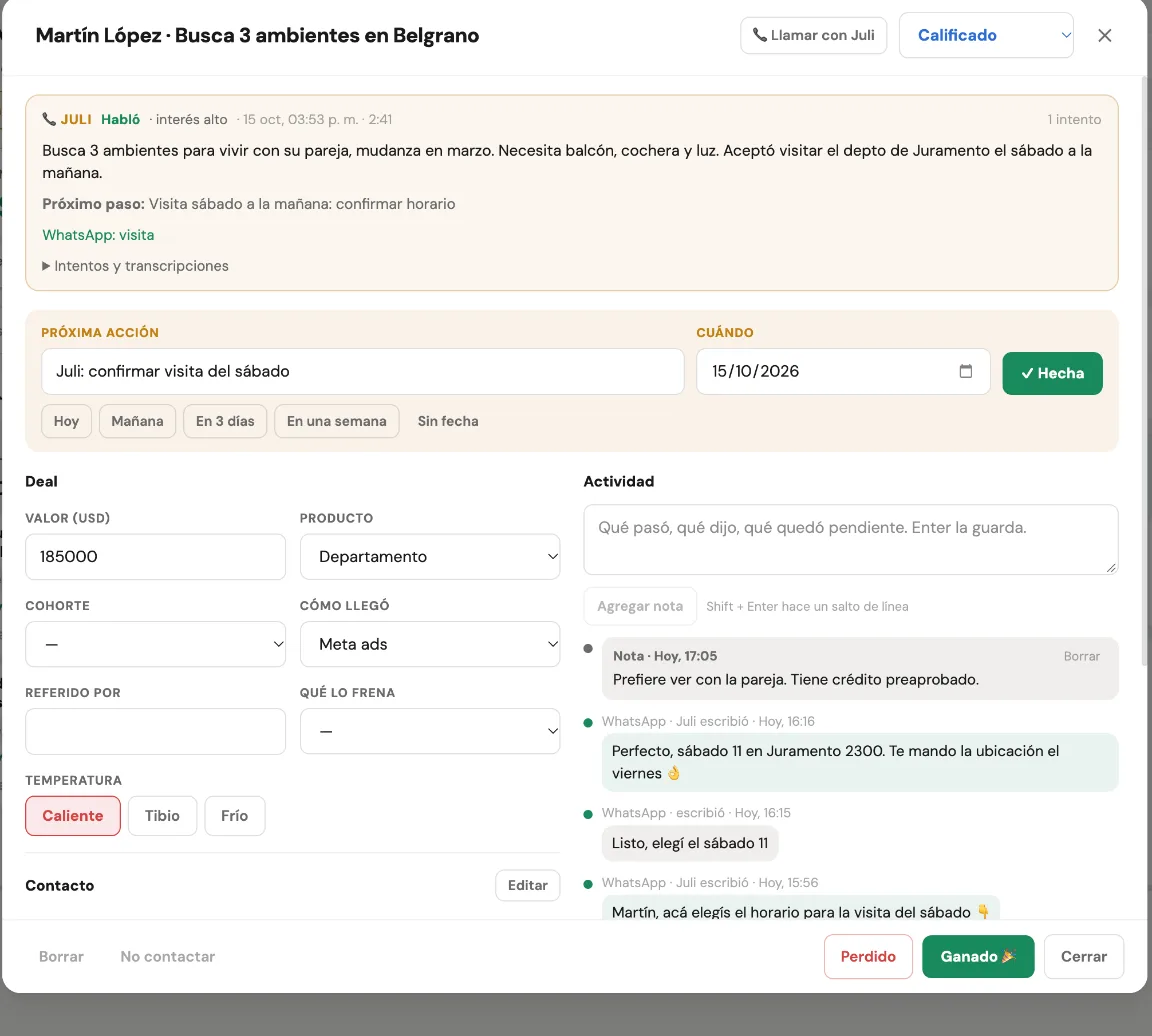Click the Próximo paso line
Image resolution: width=1152 pixels, height=1036 pixels.
point(248,204)
